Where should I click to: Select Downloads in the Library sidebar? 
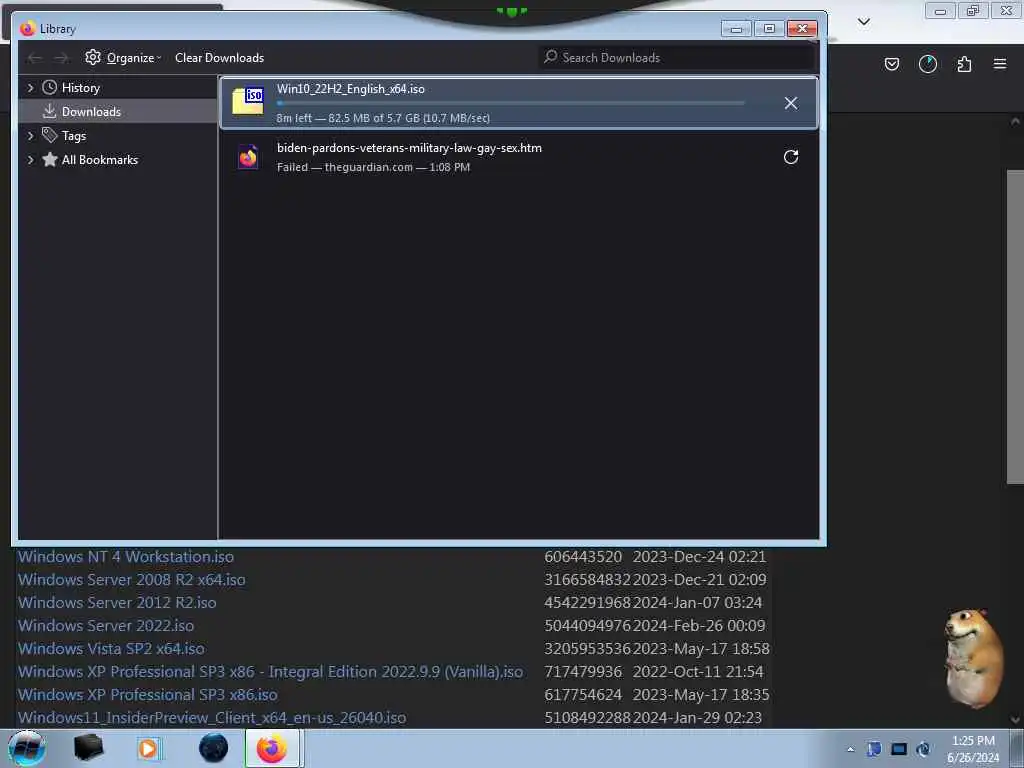click(118, 112)
